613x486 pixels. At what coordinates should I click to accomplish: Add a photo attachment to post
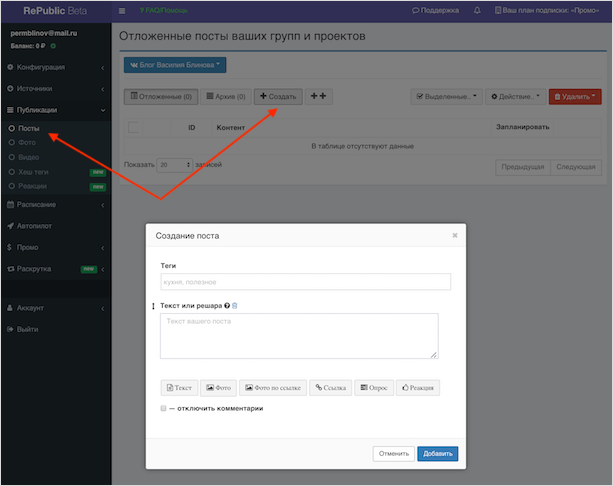tap(218, 387)
